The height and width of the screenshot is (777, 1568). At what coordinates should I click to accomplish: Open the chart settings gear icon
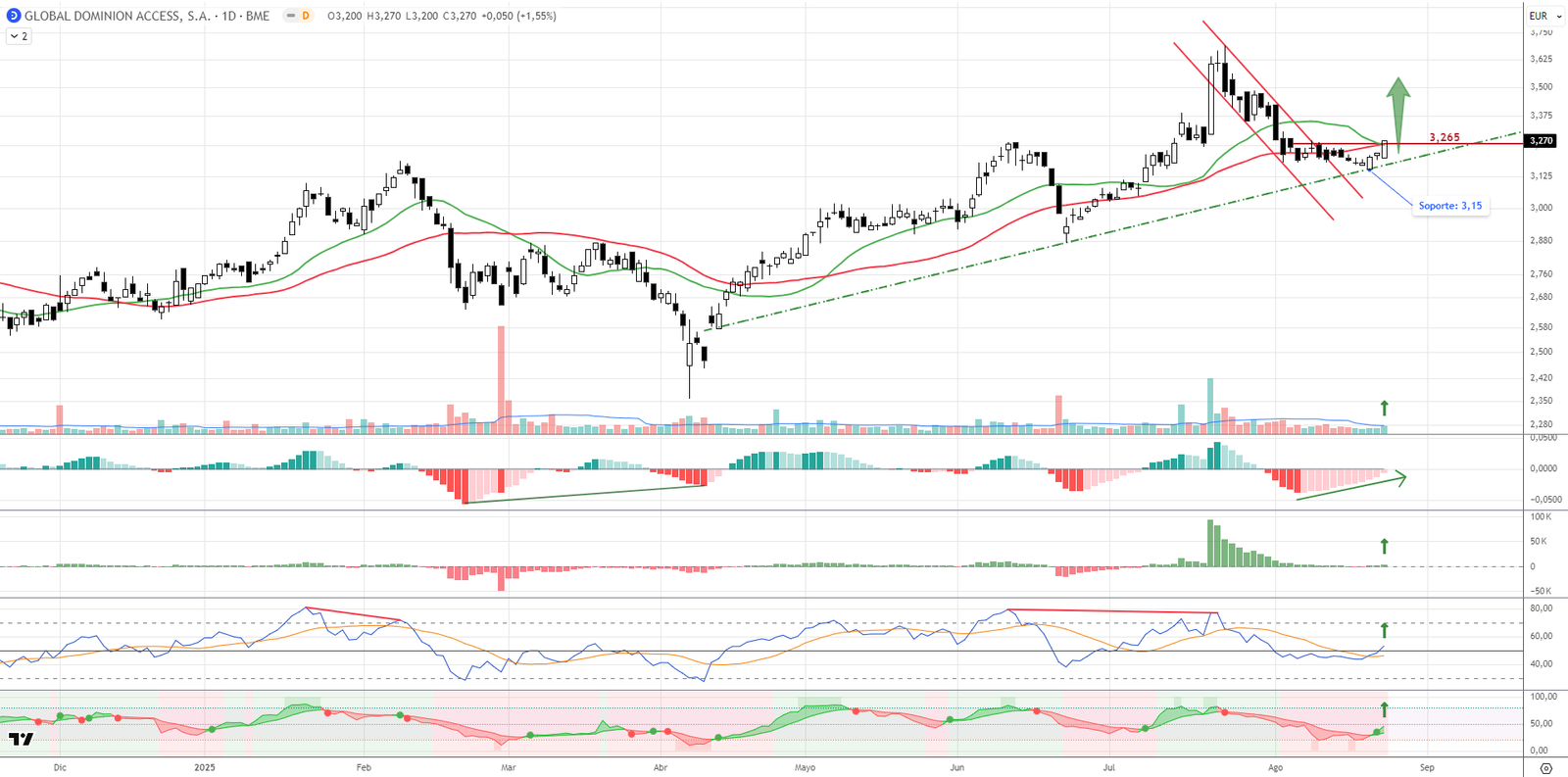[x=1546, y=768]
